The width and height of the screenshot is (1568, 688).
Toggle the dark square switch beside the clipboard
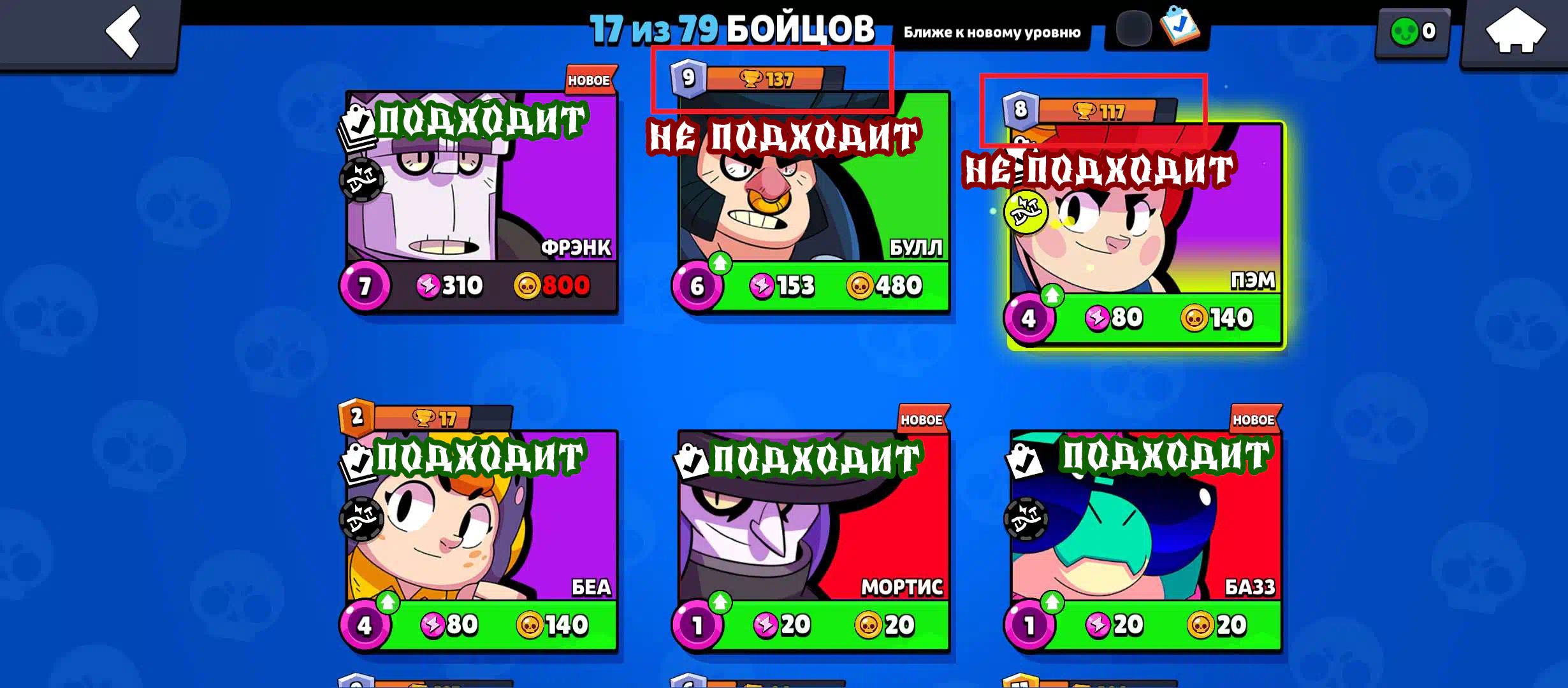click(1133, 28)
